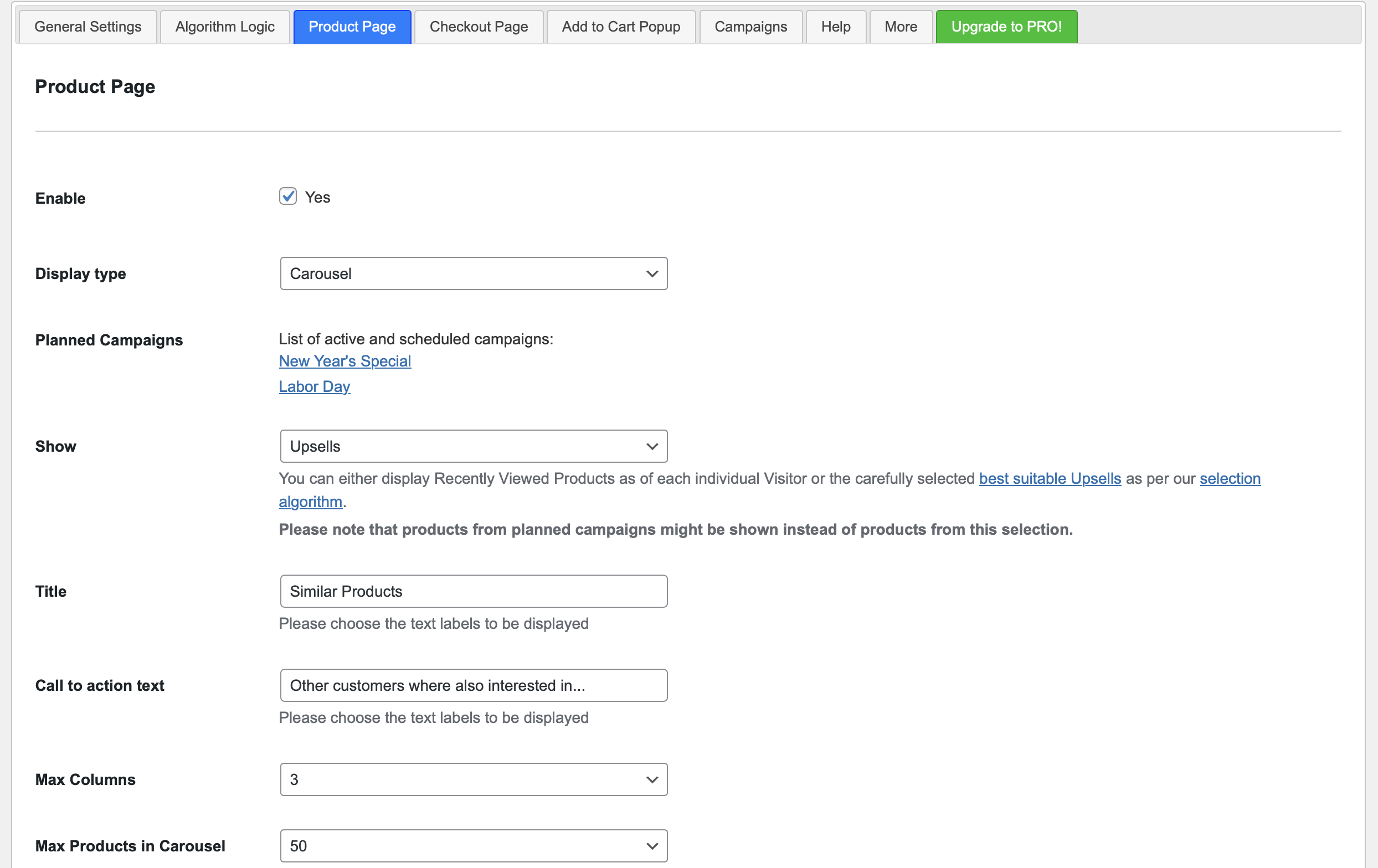Screen dimensions: 1378x868
Task: Open the selection algorithm link
Action: 1230,479
